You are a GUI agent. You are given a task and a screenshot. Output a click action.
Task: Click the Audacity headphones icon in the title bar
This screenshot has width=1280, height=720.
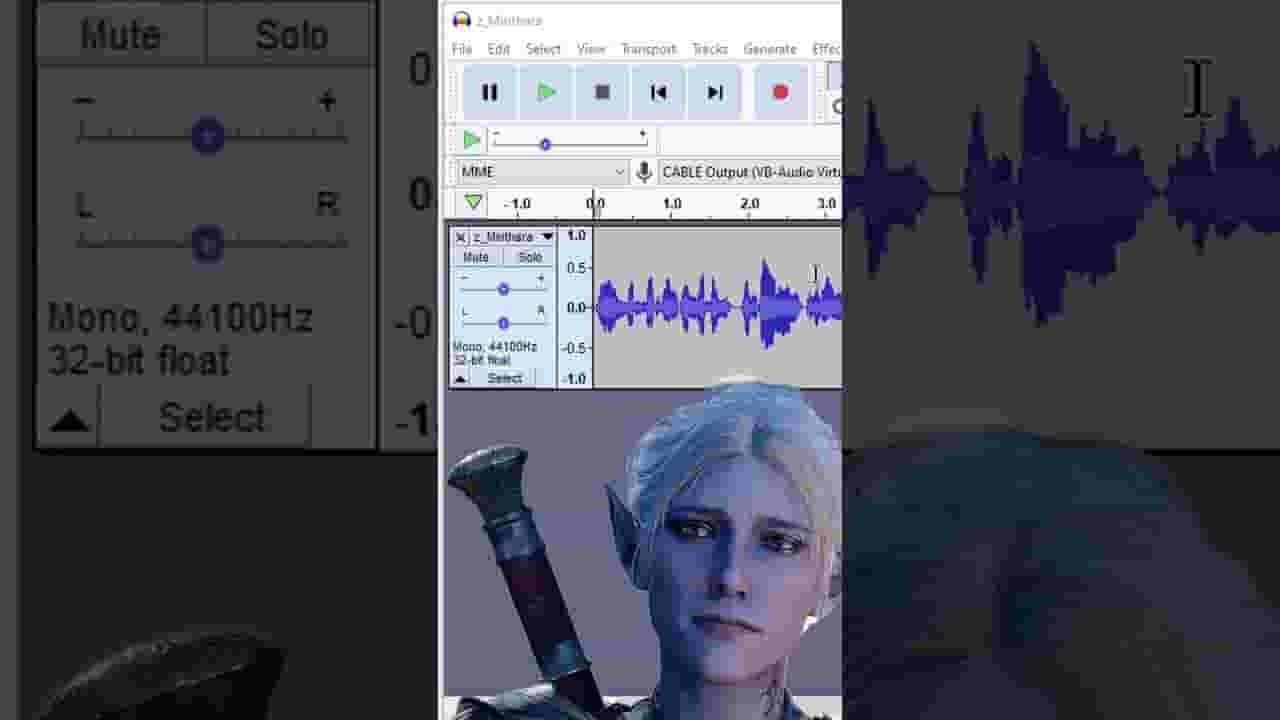pos(461,19)
